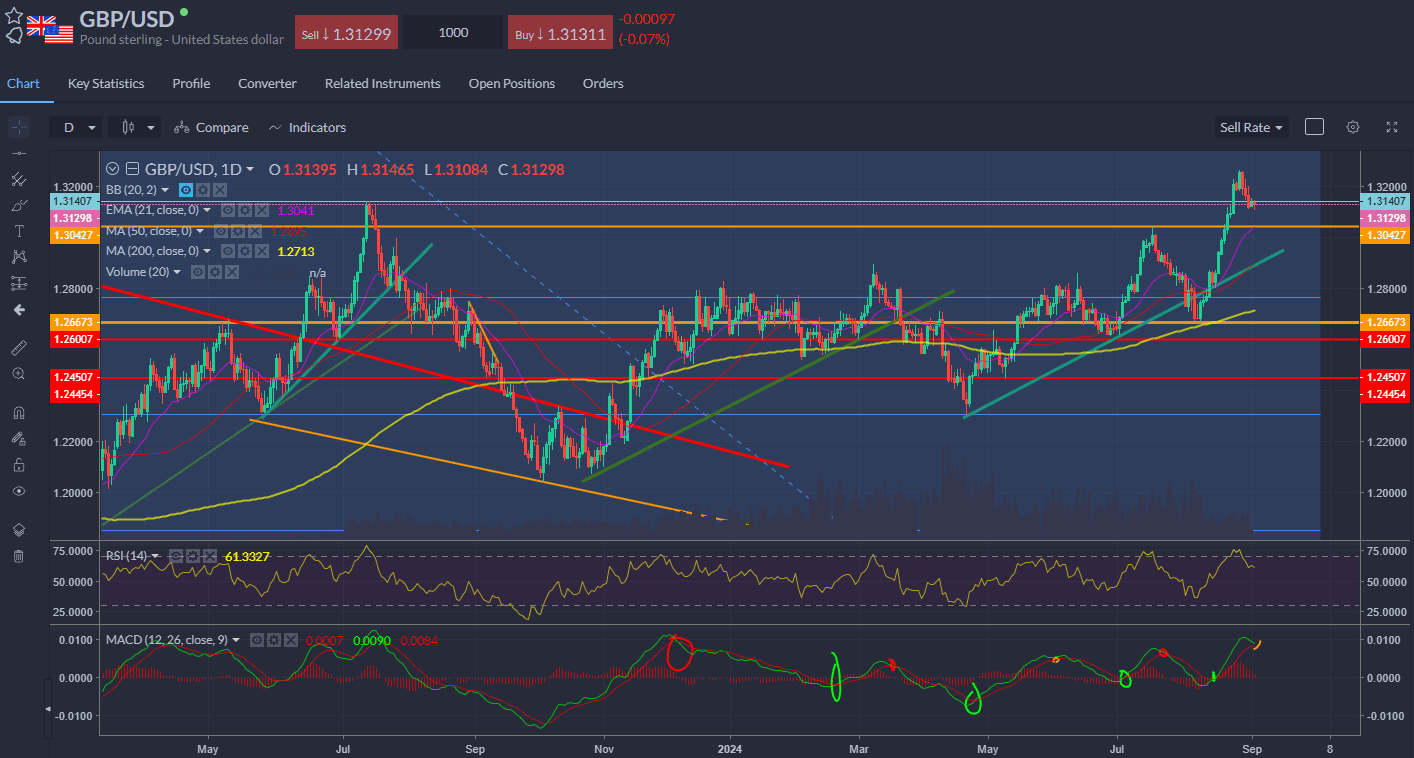Click the zoom-in magnifier tool
The width and height of the screenshot is (1414, 758).
tap(18, 374)
